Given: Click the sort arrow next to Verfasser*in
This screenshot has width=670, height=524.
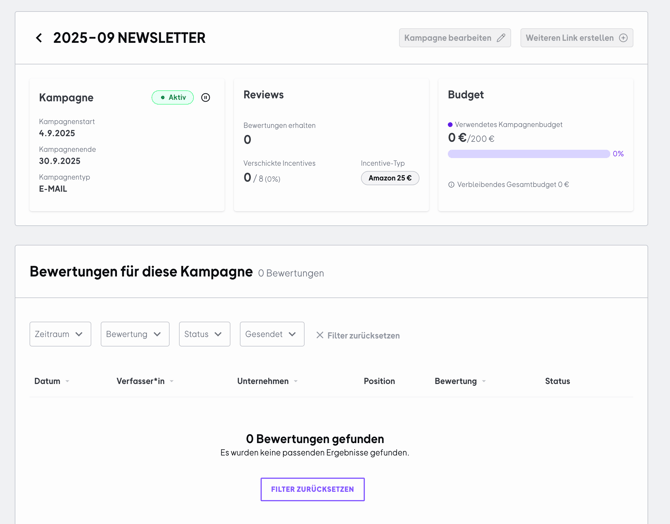Looking at the screenshot, I should (172, 381).
